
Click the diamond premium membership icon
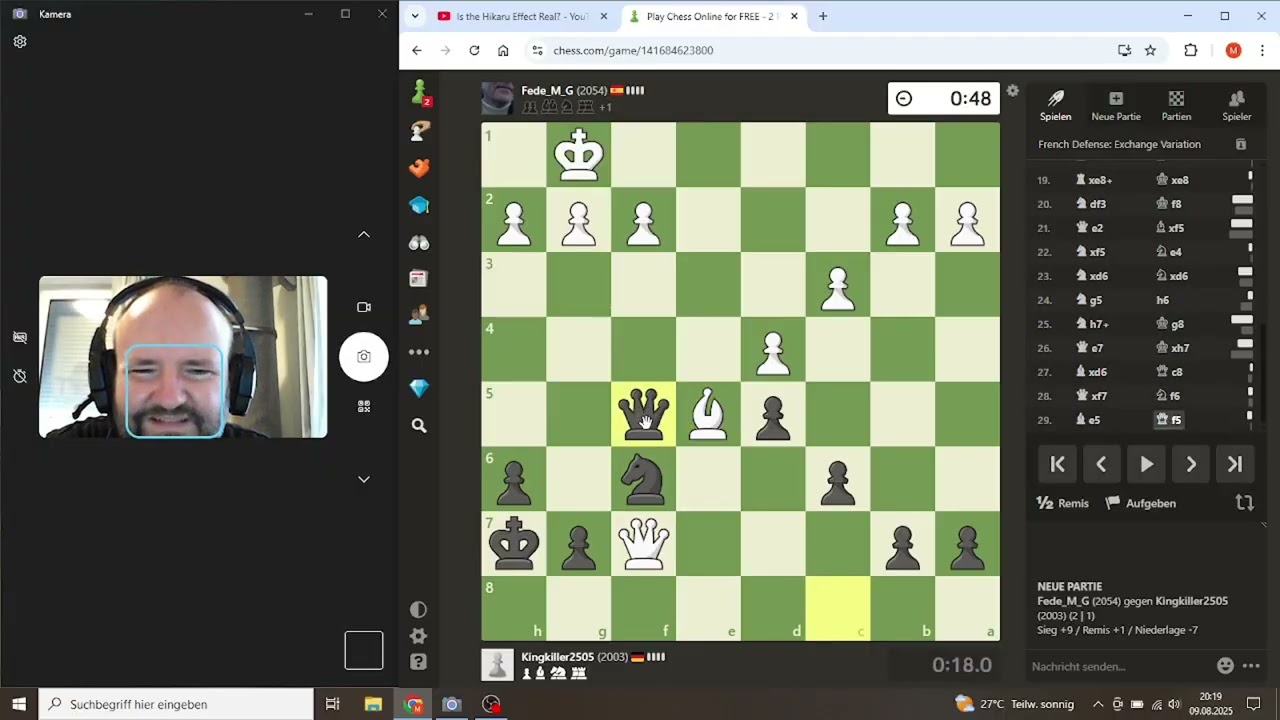[x=419, y=388]
